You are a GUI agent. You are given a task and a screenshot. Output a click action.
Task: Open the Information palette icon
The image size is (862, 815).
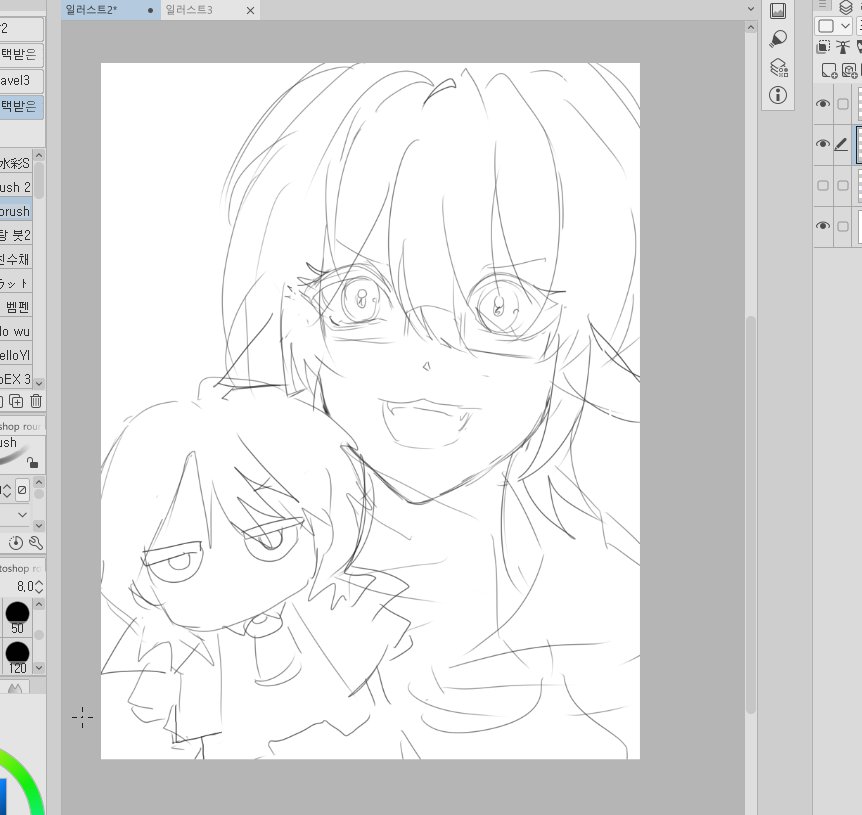coord(777,95)
